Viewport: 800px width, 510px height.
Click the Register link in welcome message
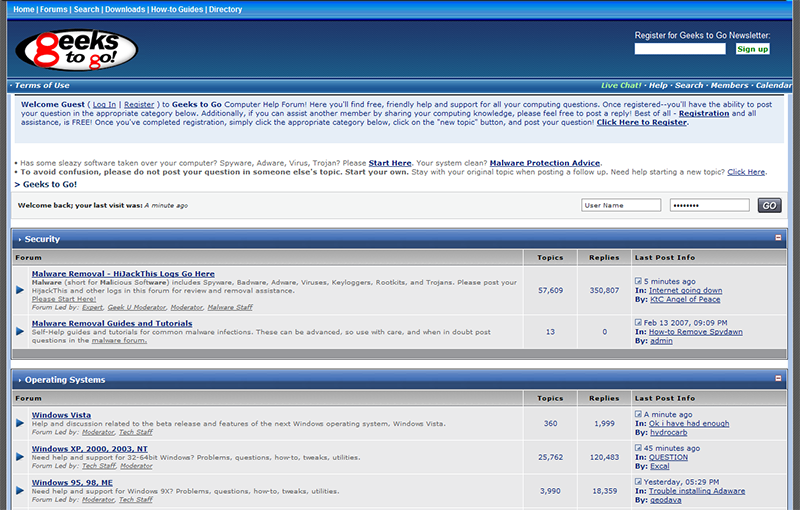coord(139,104)
